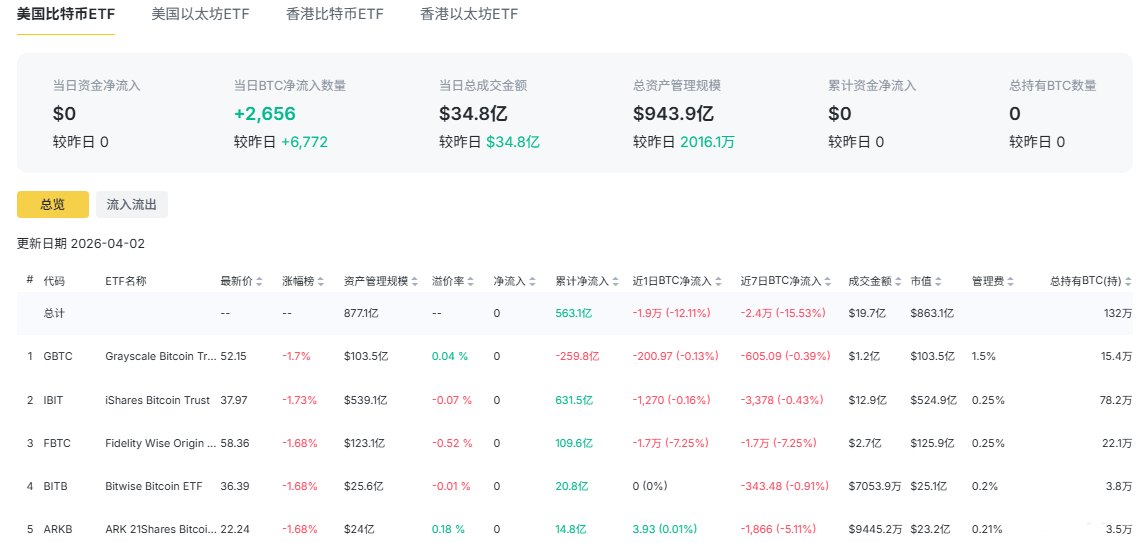This screenshot has width=1142, height=543.
Task: Sort by 净流入 column arrows
Action: (x=532, y=281)
